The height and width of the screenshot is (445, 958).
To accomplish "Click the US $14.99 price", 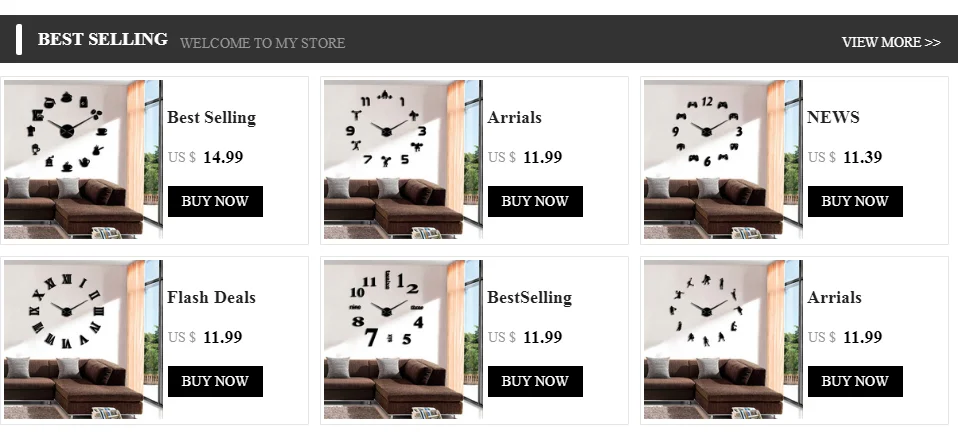I will pos(206,157).
